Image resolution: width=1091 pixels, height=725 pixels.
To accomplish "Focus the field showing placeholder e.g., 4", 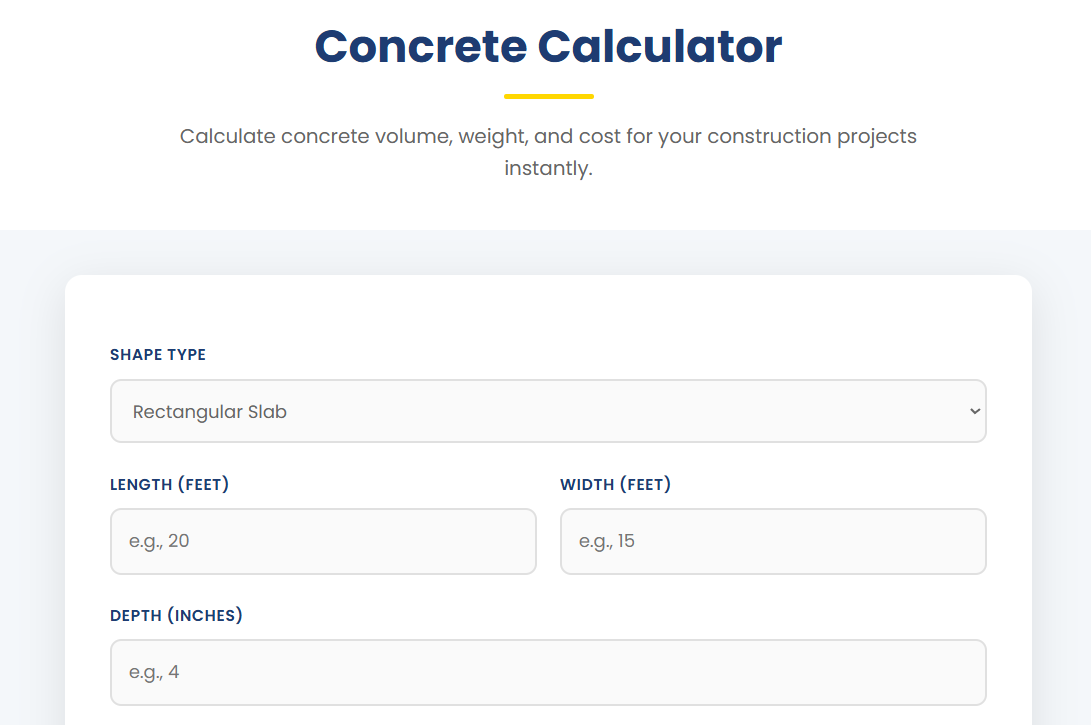I will [548, 671].
